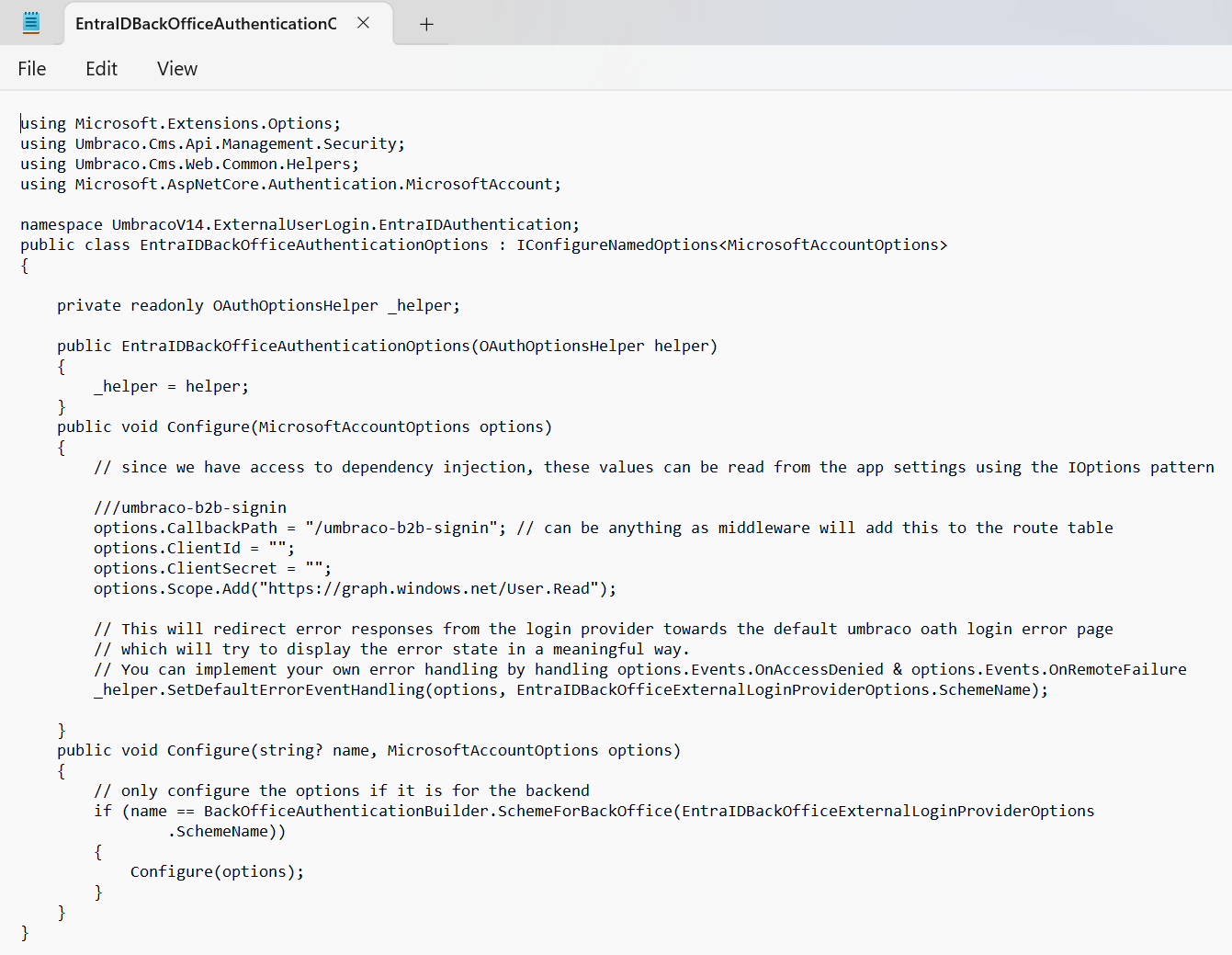
Task: Open the Edit menu
Action: (101, 69)
